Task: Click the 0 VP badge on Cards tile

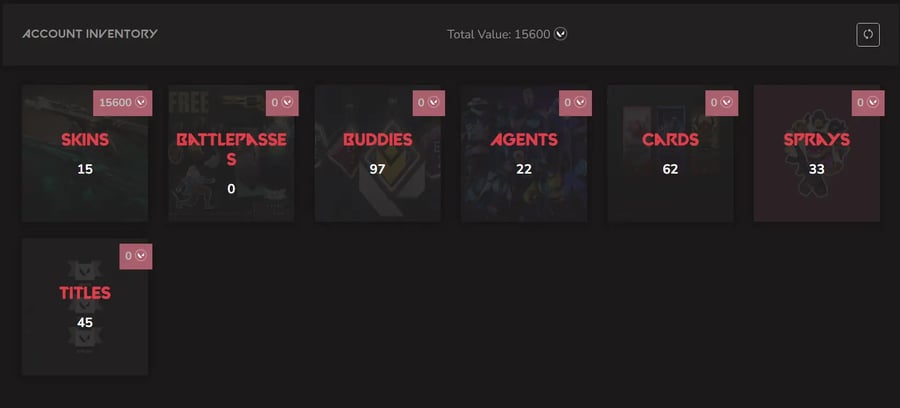Action: pos(721,103)
